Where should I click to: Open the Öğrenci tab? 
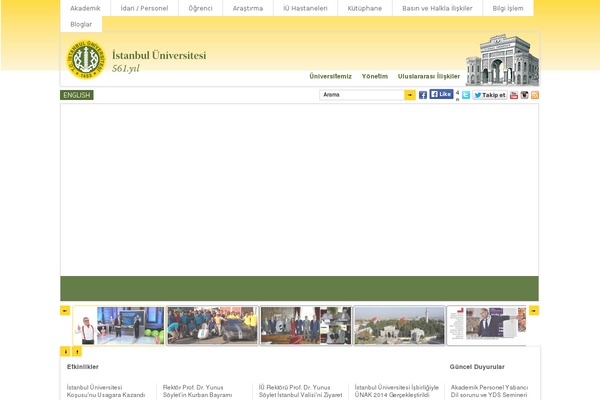201,8
